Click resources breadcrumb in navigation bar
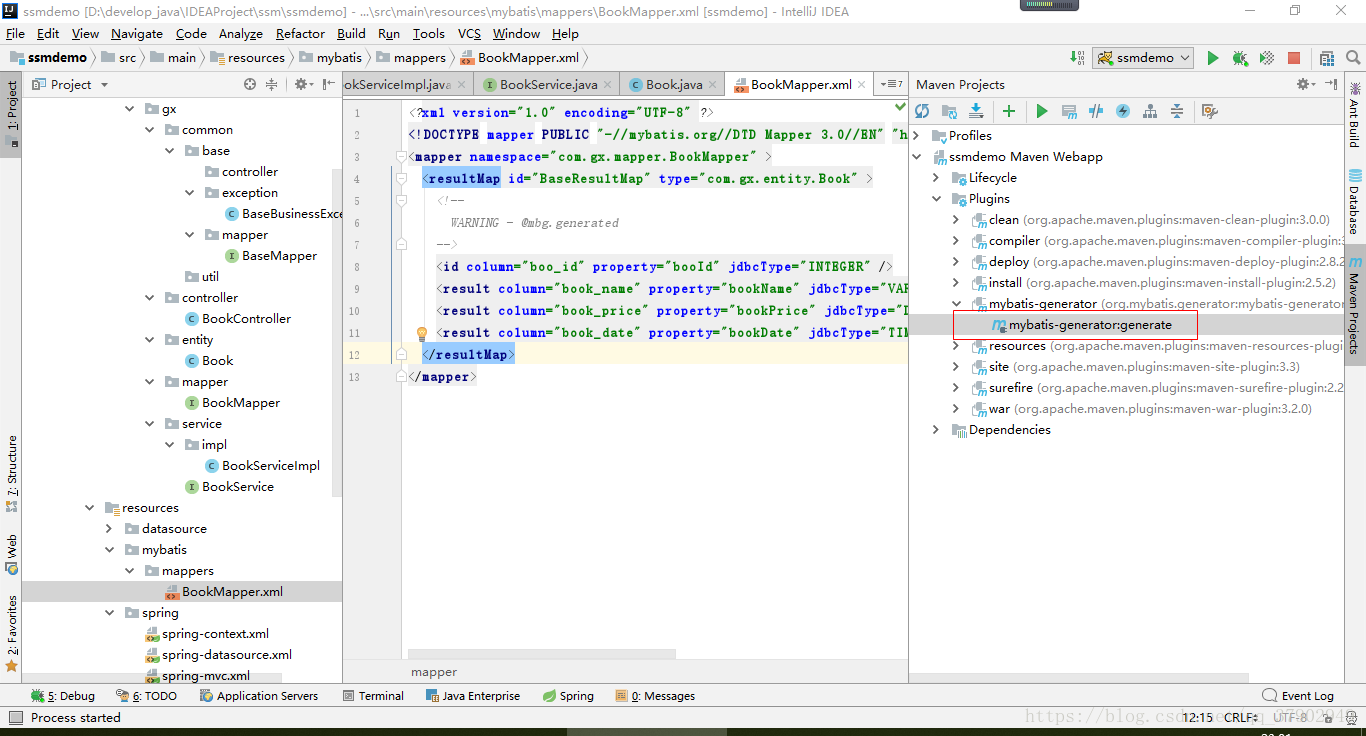Viewport: 1366px width, 736px height. coord(248,58)
